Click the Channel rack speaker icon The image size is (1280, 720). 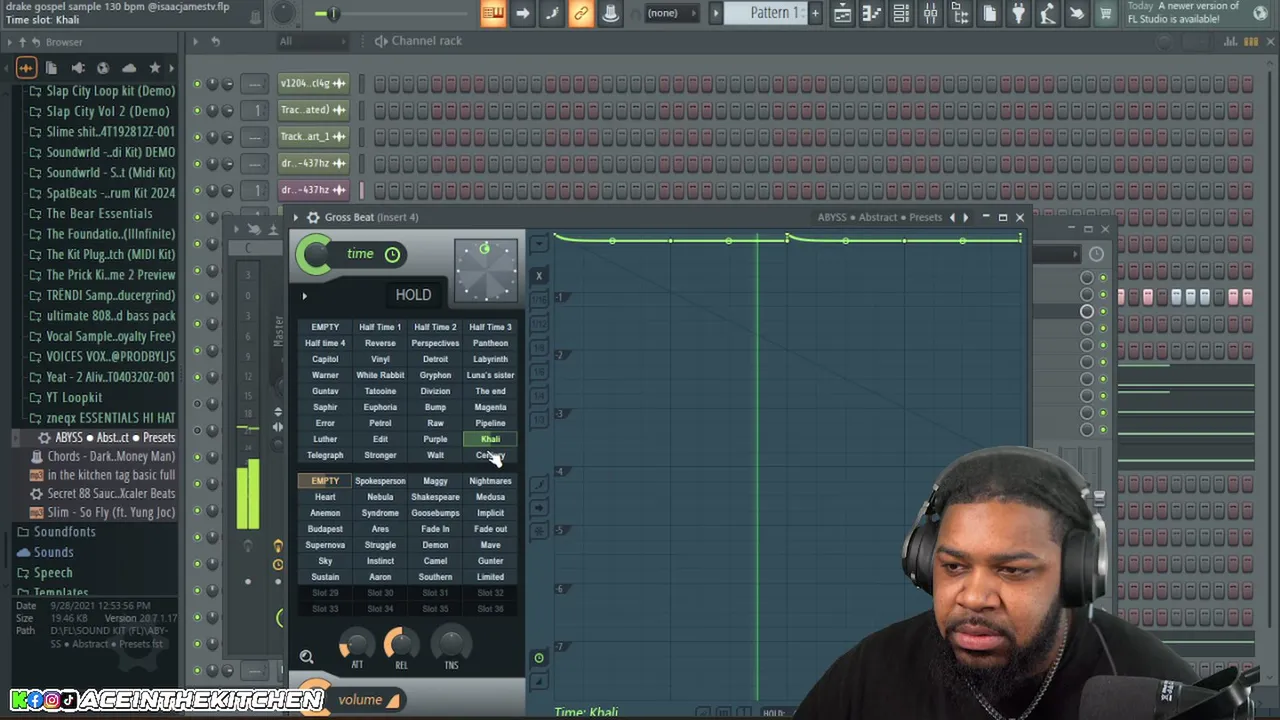[381, 41]
